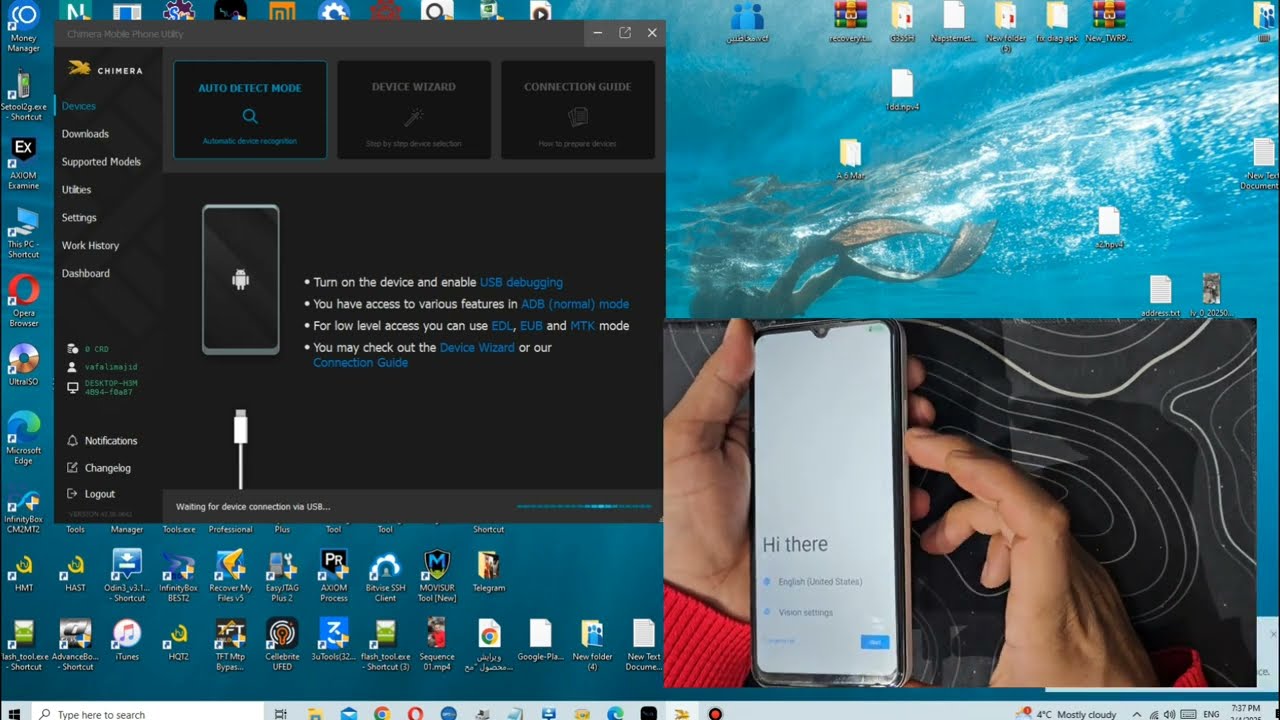Image resolution: width=1280 pixels, height=720 pixels.
Task: Open Odin3 shortcut on desktop
Action: pos(128,575)
